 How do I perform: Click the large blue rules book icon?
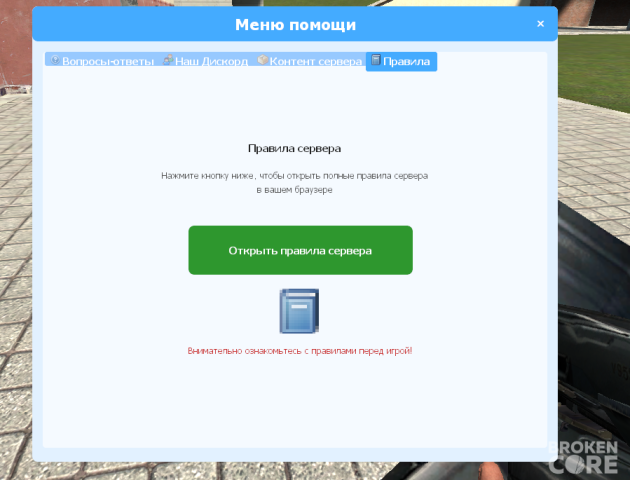click(x=299, y=311)
